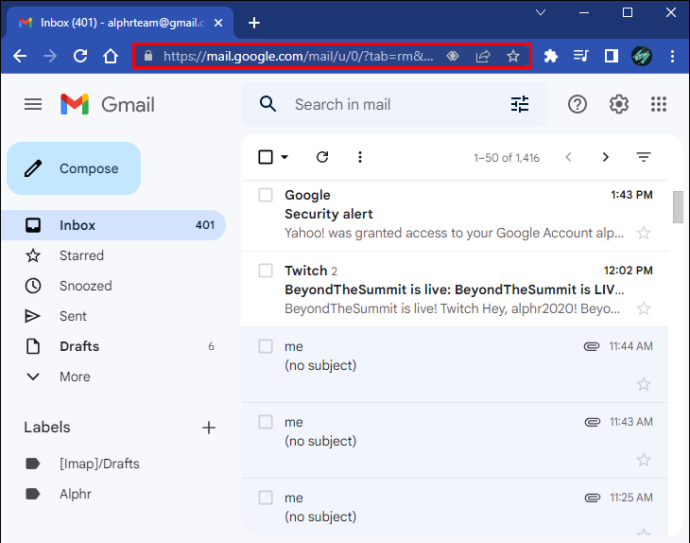This screenshot has height=543, width=690.
Task: Go to newer emails page arrow
Action: tap(568, 157)
